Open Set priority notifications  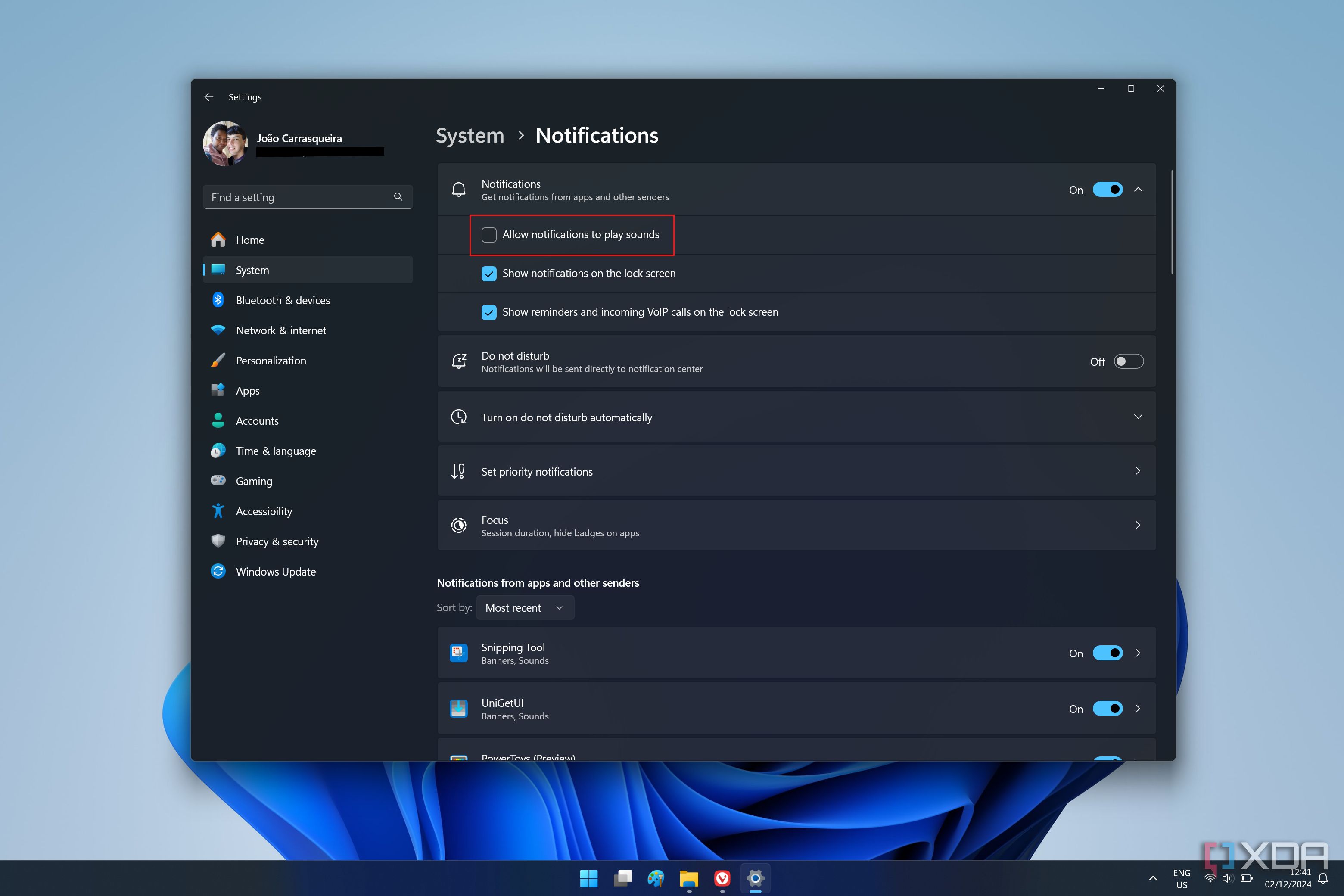point(796,471)
